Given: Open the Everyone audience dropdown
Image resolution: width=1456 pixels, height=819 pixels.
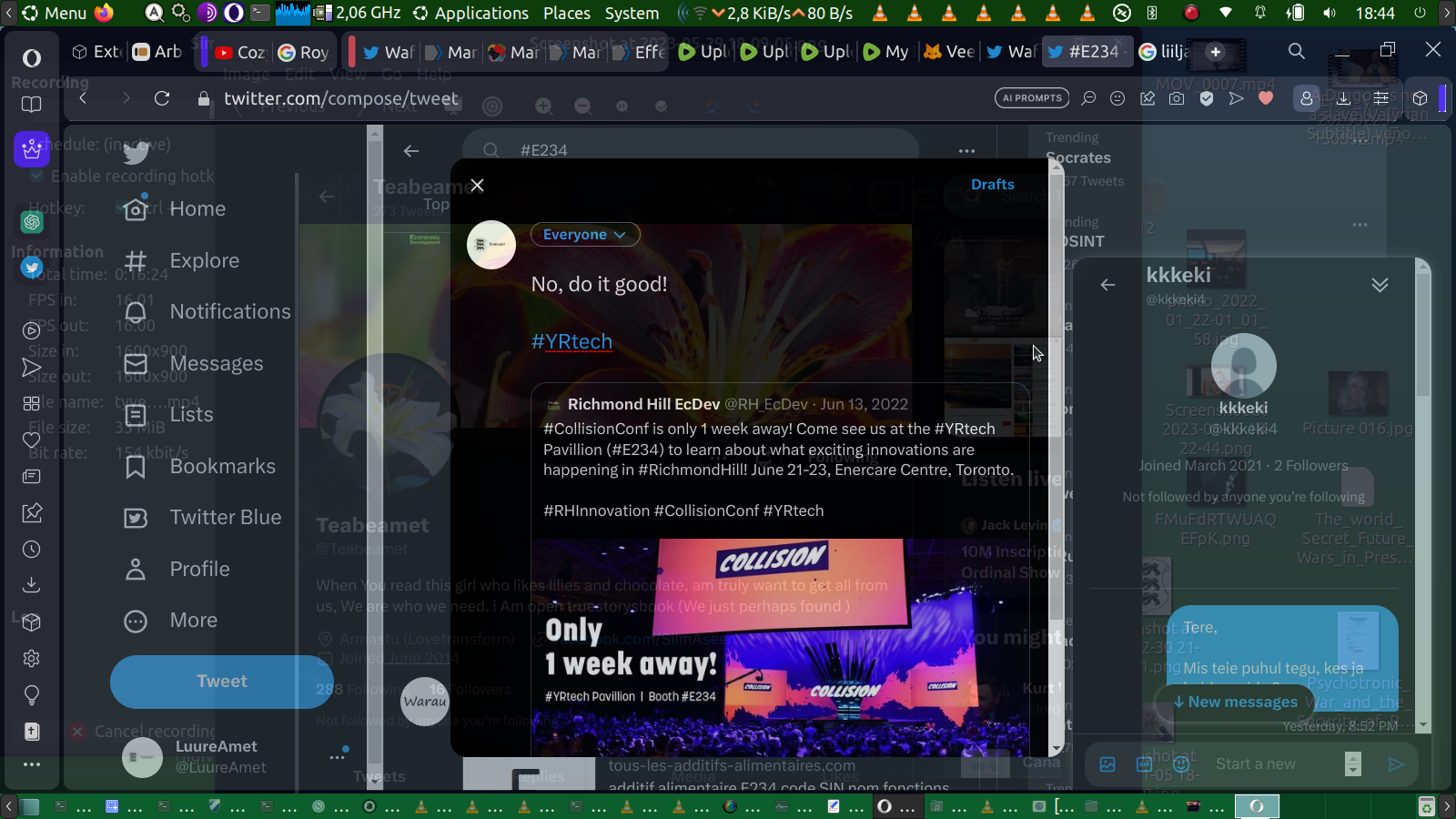Looking at the screenshot, I should coord(584,235).
